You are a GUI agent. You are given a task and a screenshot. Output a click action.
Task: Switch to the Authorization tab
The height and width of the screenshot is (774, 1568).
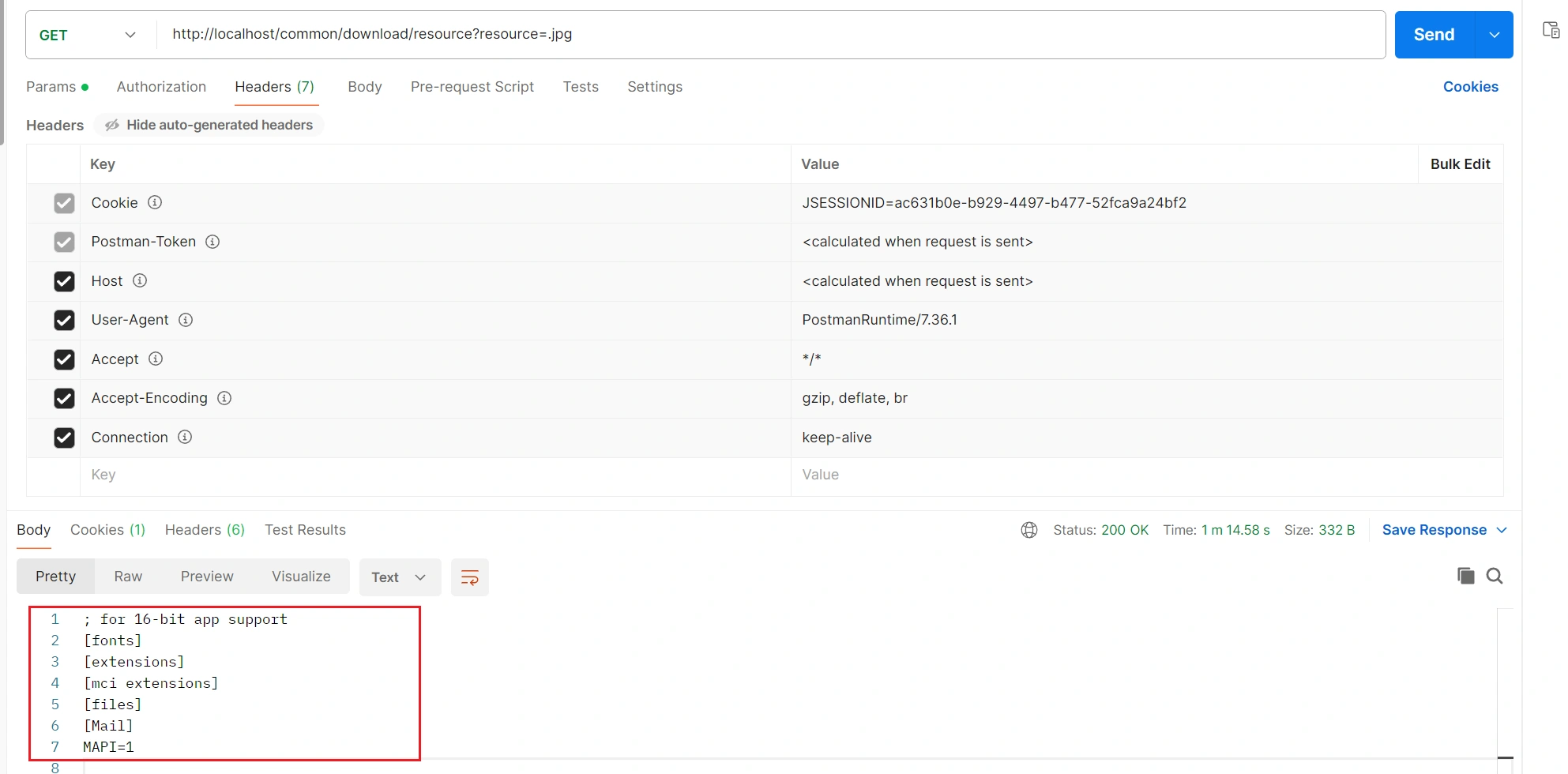coord(161,87)
